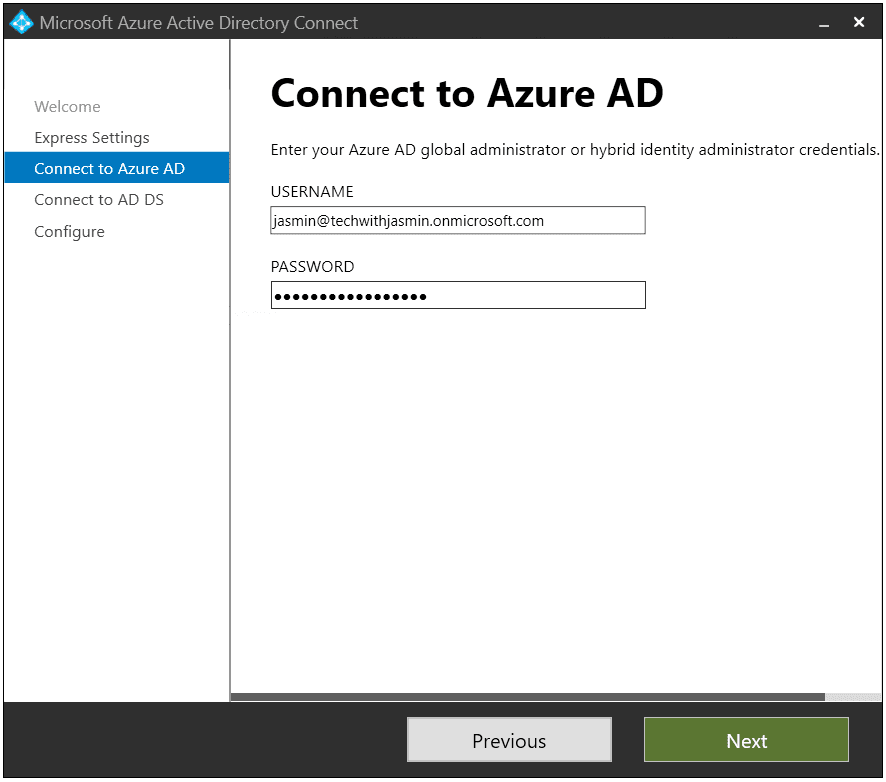The height and width of the screenshot is (782, 886).
Task: Select Connect to Azure AD step
Action: click(117, 168)
